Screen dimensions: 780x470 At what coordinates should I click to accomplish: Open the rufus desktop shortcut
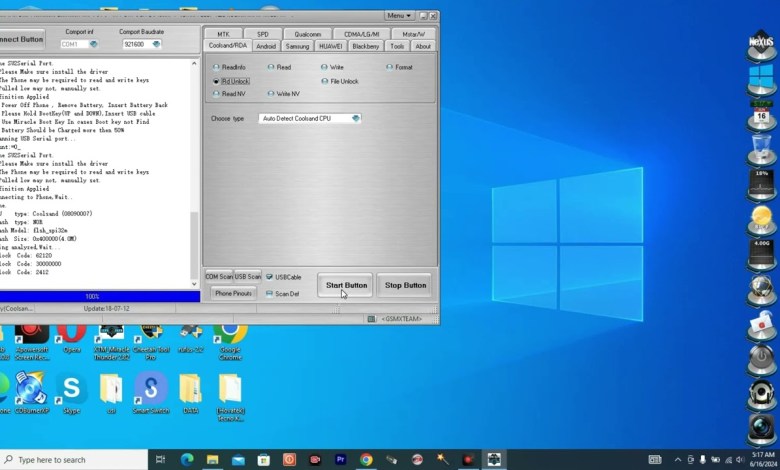191,339
